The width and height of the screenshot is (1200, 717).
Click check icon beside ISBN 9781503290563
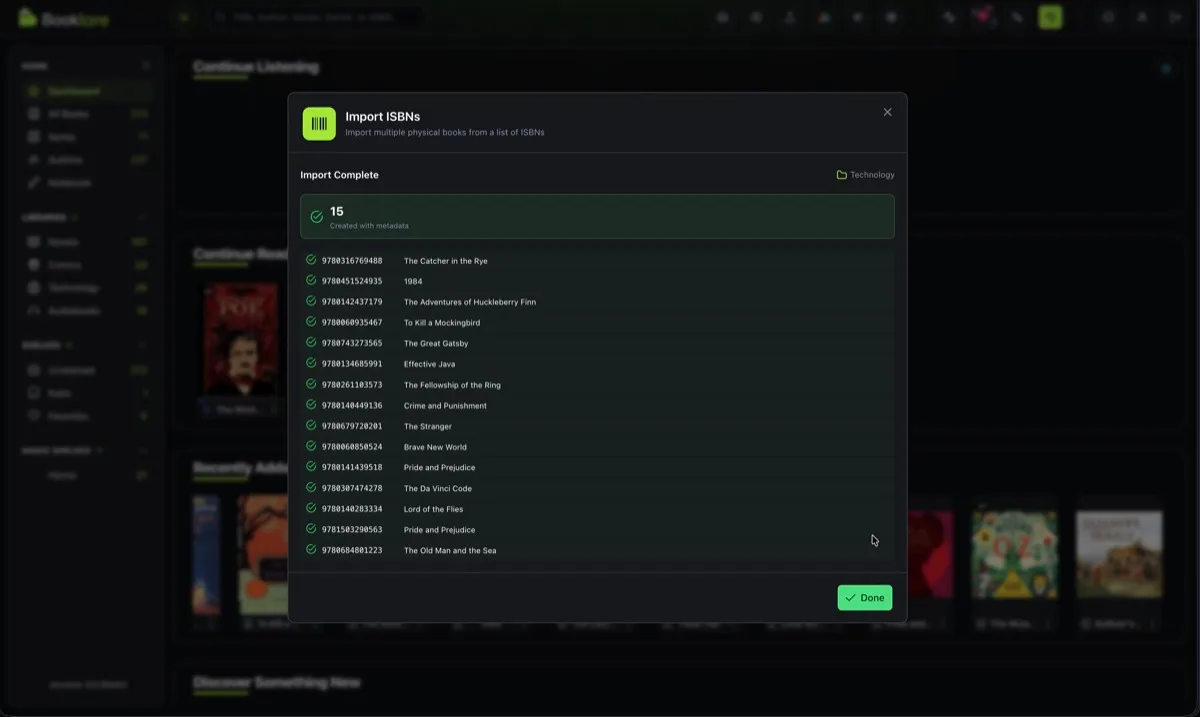click(311, 529)
